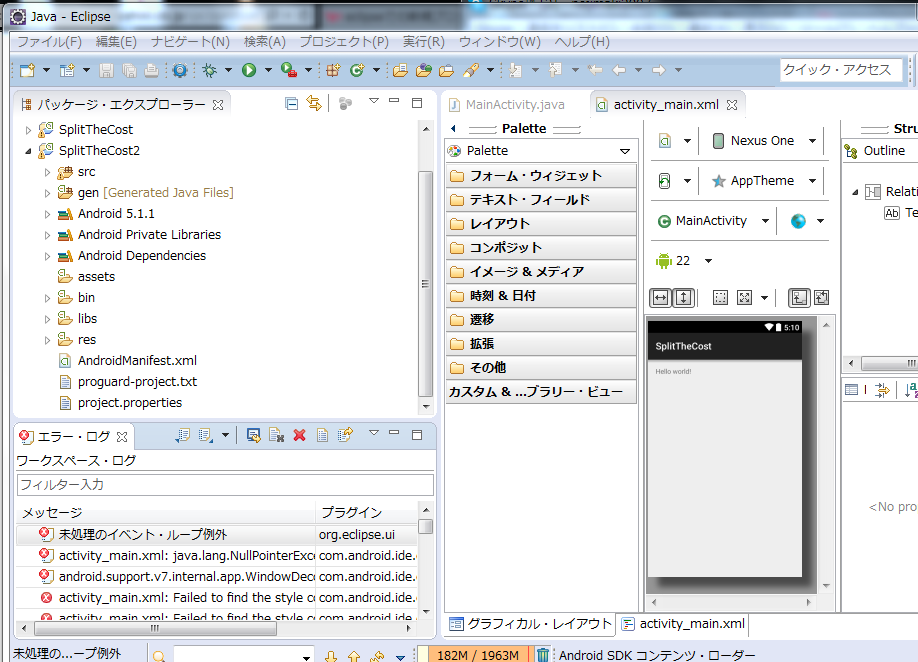The width and height of the screenshot is (918, 662).
Task: Toggle Link with Editor in Package Explorer
Action: (x=314, y=104)
